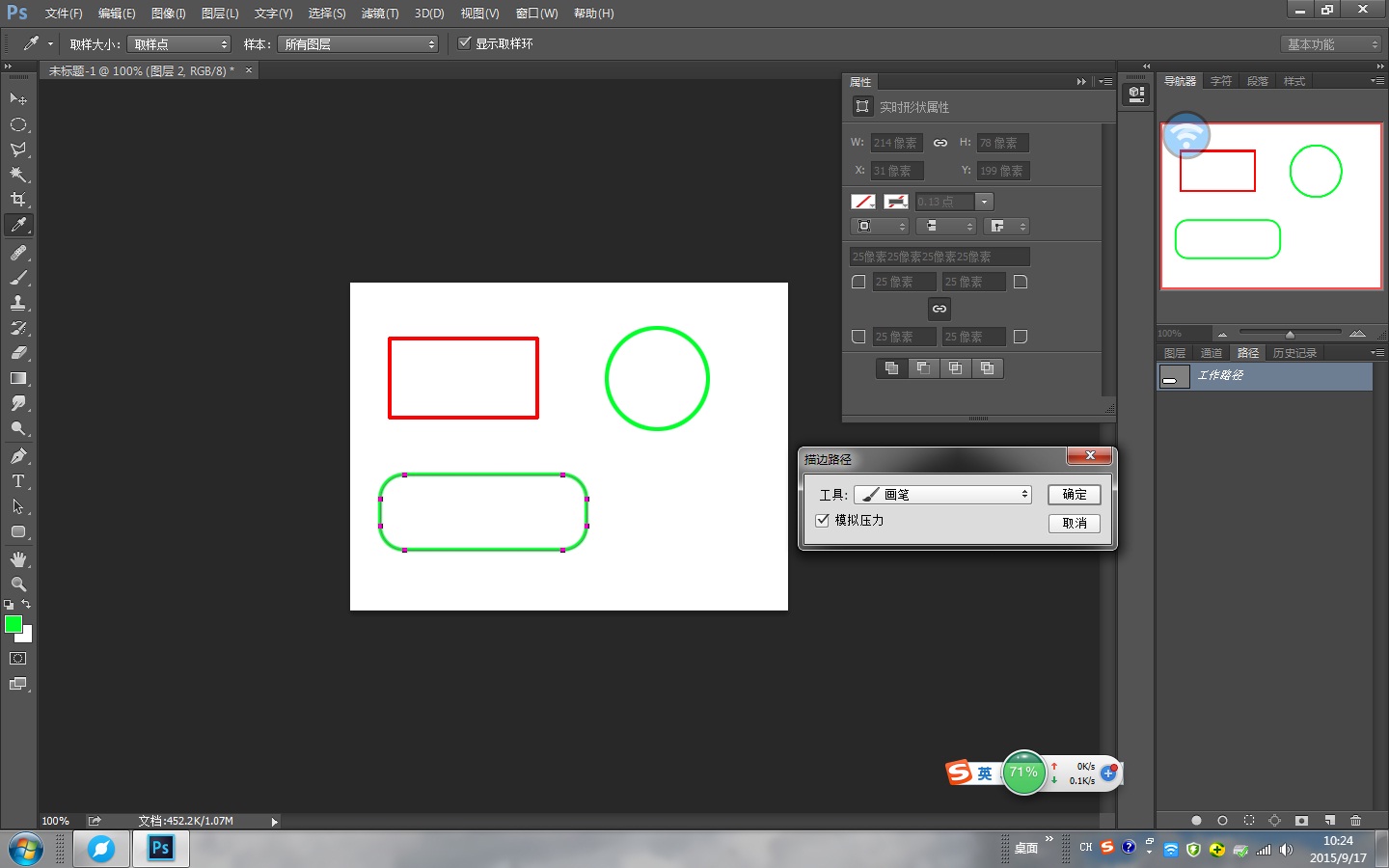Select the Rounded Rectangle shape tool

17,531
